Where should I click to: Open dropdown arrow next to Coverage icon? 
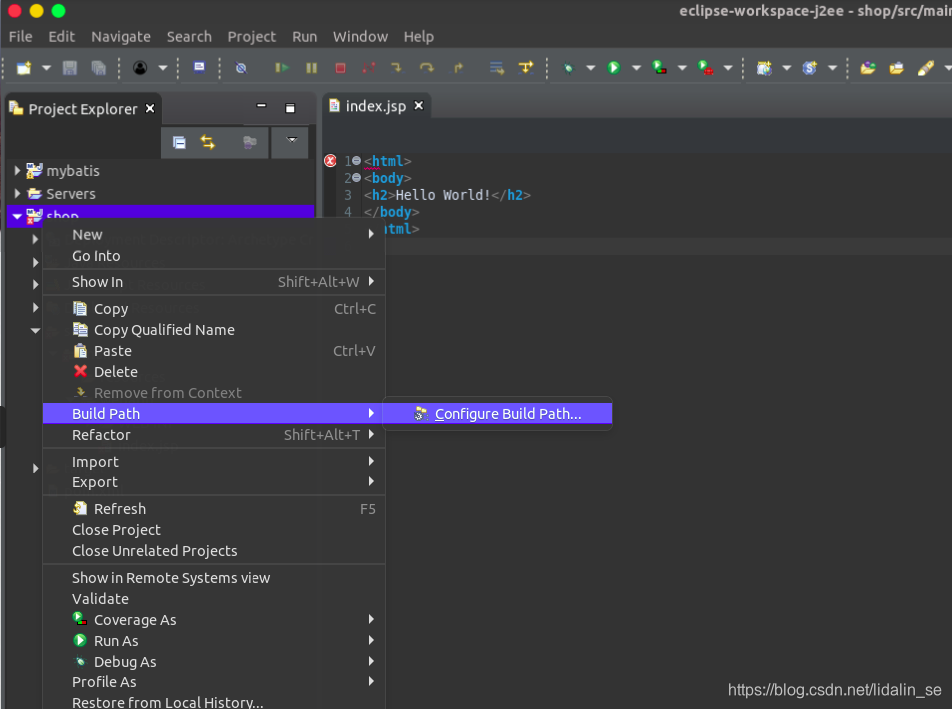pyautogui.click(x=682, y=67)
